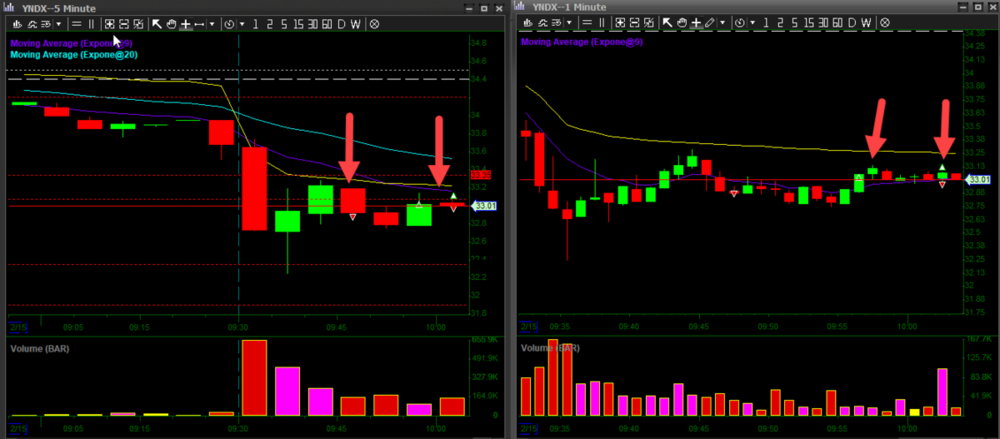
Task: Open chart style dropdown arrow in 5 Minute toolbar
Action: coord(59,23)
